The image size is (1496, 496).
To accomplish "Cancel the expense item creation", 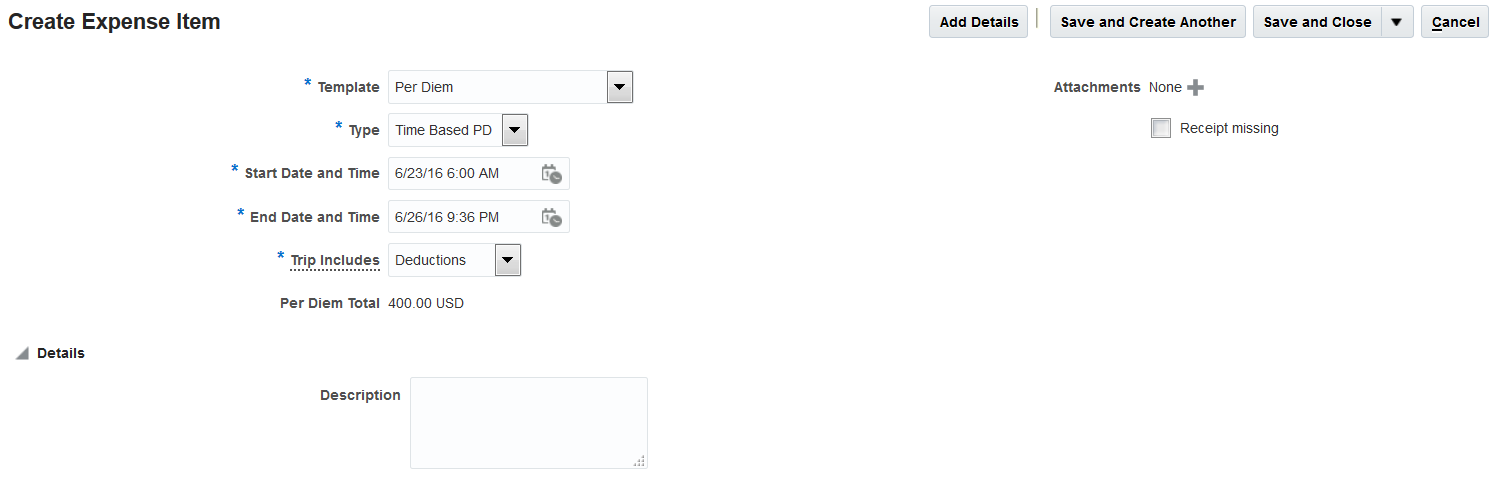I will [1454, 22].
